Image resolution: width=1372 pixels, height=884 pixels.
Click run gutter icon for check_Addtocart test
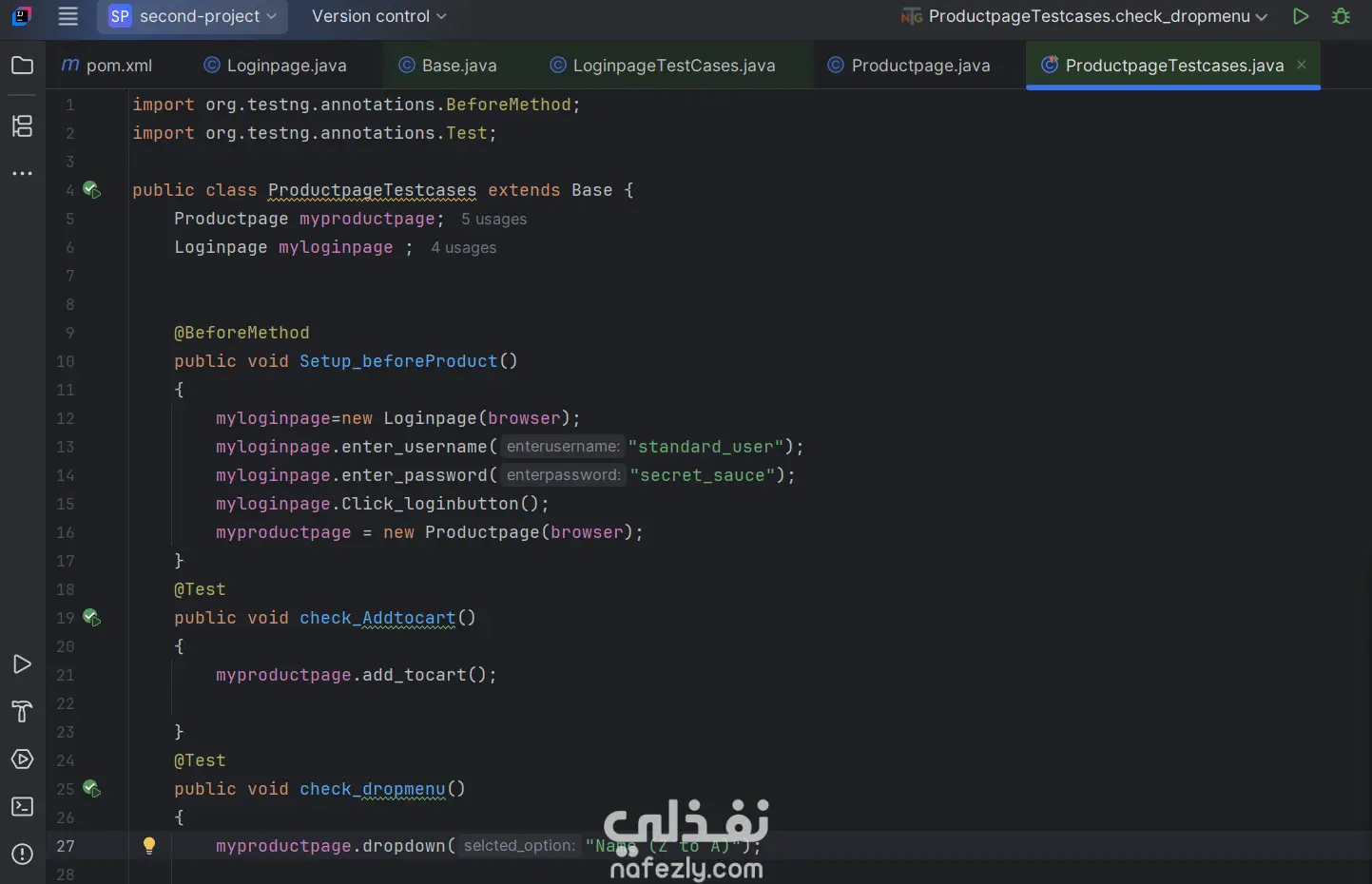(92, 618)
